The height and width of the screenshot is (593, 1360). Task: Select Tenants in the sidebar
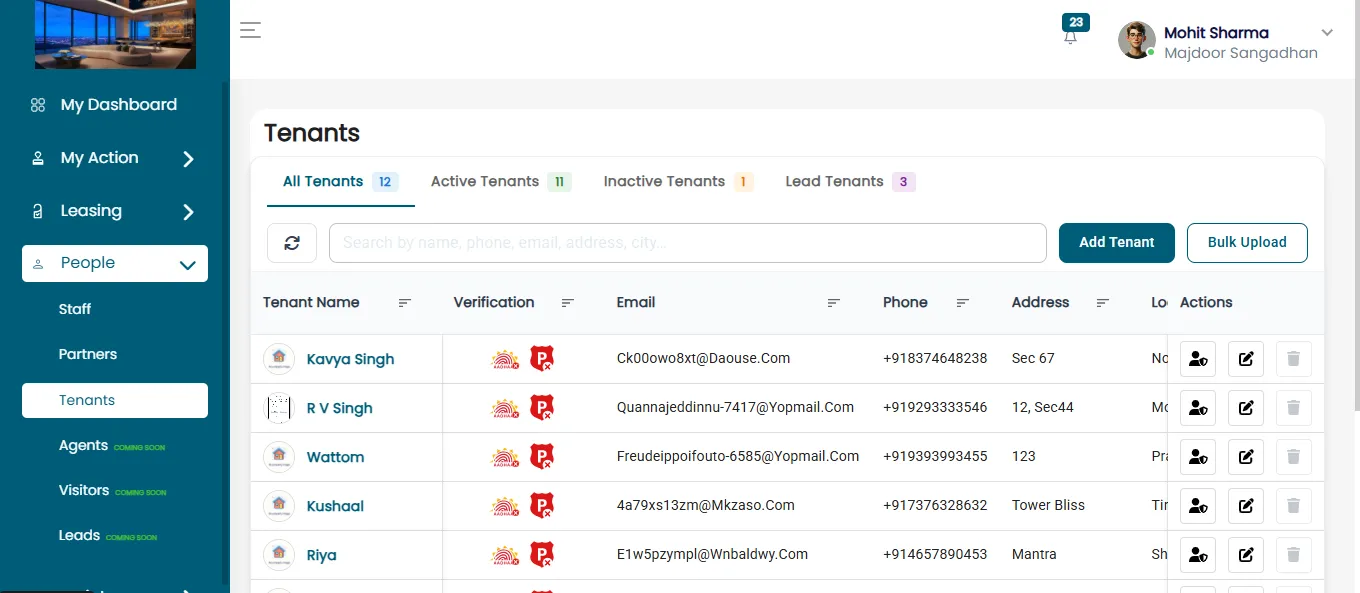pyautogui.click(x=115, y=400)
